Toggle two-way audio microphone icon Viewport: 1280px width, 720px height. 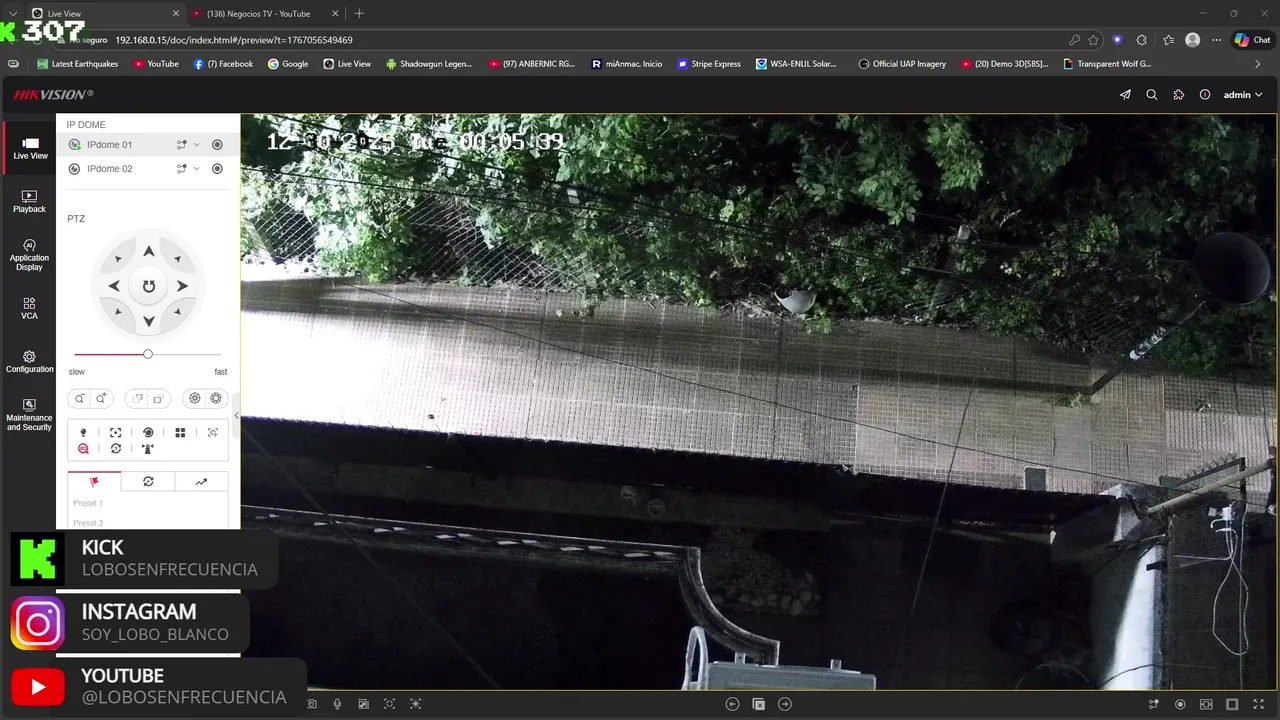(x=337, y=704)
